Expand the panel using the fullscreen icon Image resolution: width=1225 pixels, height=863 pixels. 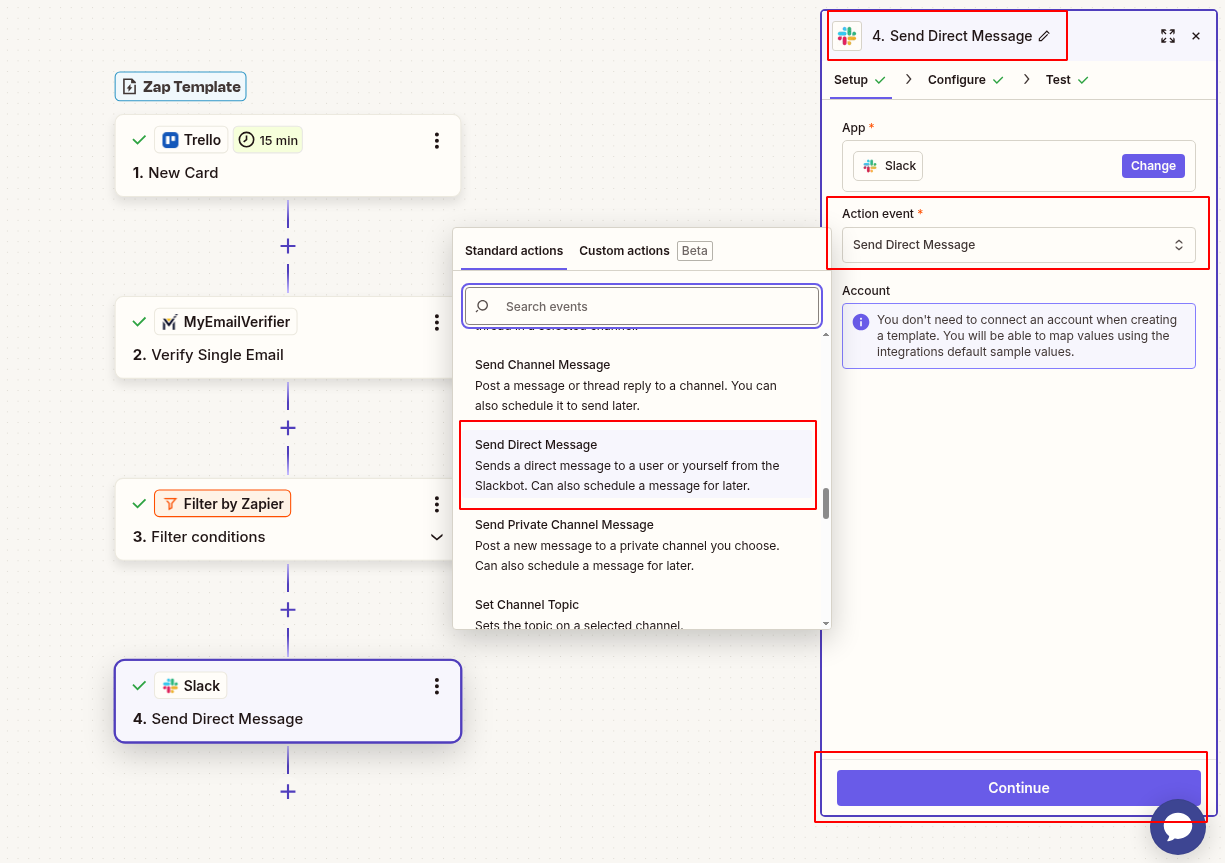(x=1168, y=36)
